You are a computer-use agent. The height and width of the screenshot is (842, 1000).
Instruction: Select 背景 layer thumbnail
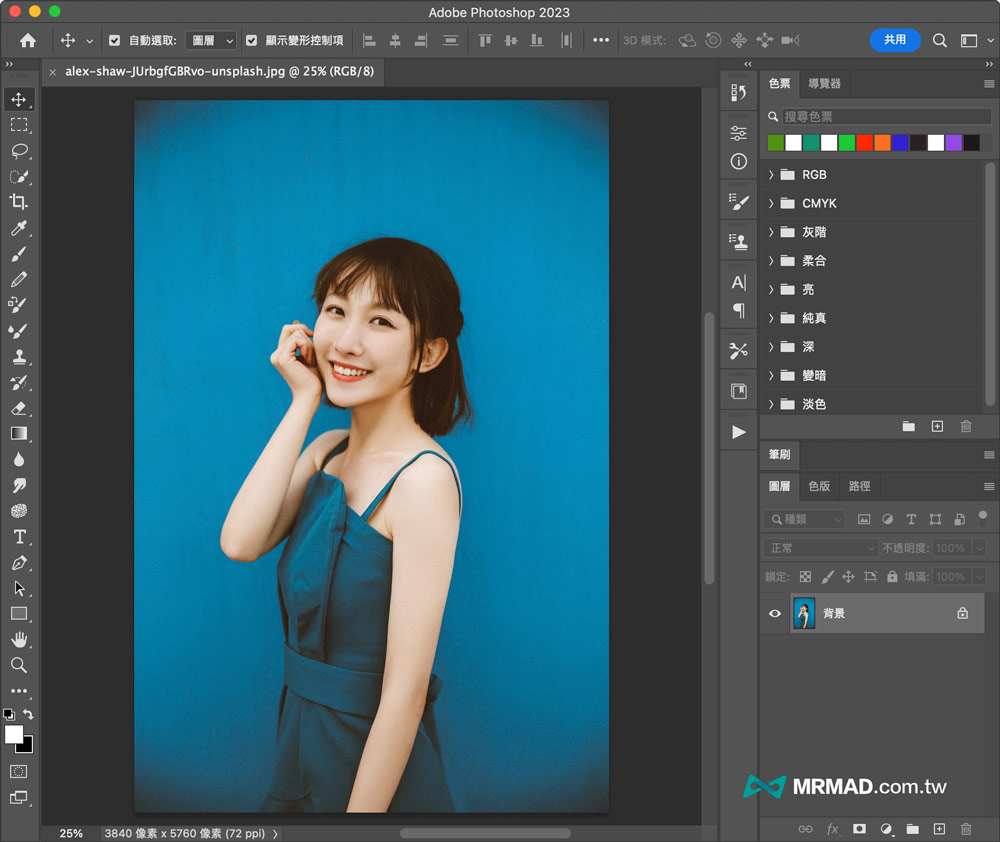pyautogui.click(x=804, y=613)
